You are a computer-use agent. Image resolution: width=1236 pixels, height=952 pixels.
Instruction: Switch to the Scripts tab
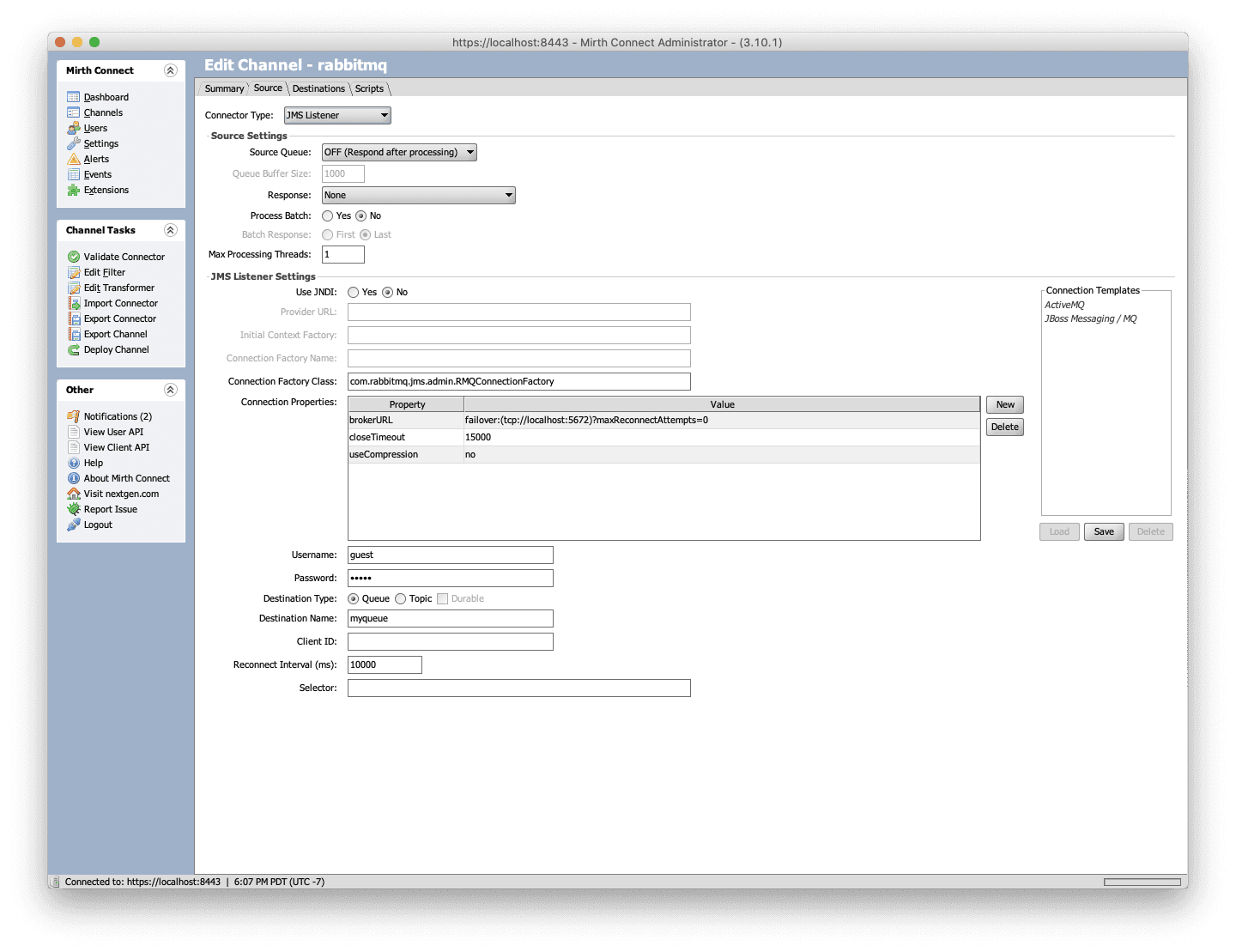pyautogui.click(x=370, y=88)
